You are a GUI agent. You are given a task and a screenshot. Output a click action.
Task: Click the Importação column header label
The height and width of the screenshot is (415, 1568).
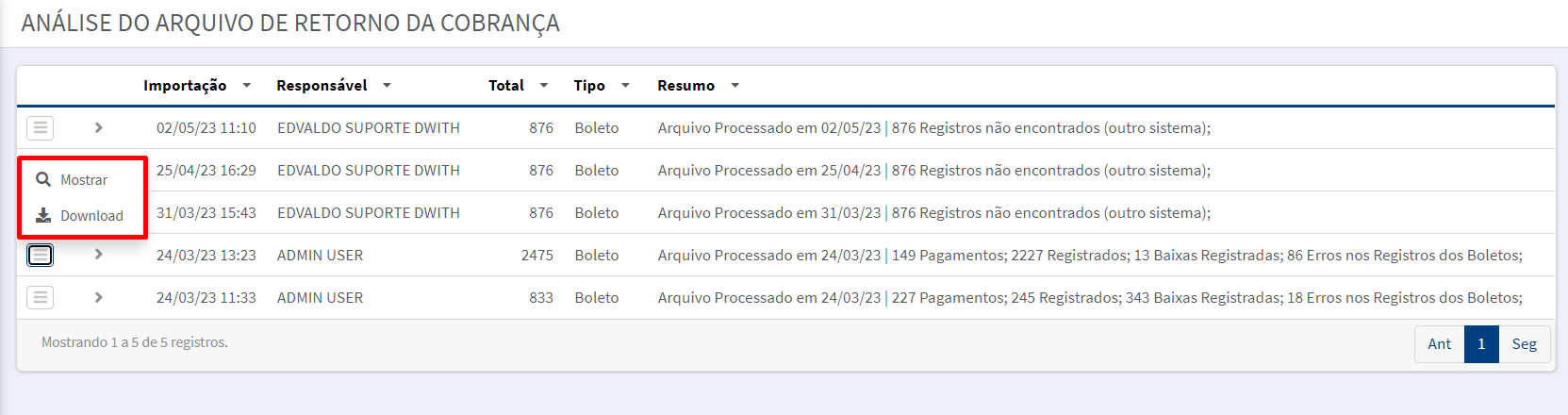click(185, 86)
